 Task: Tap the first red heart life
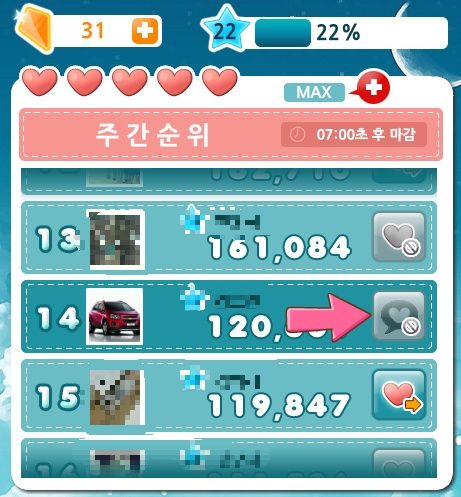point(40,82)
